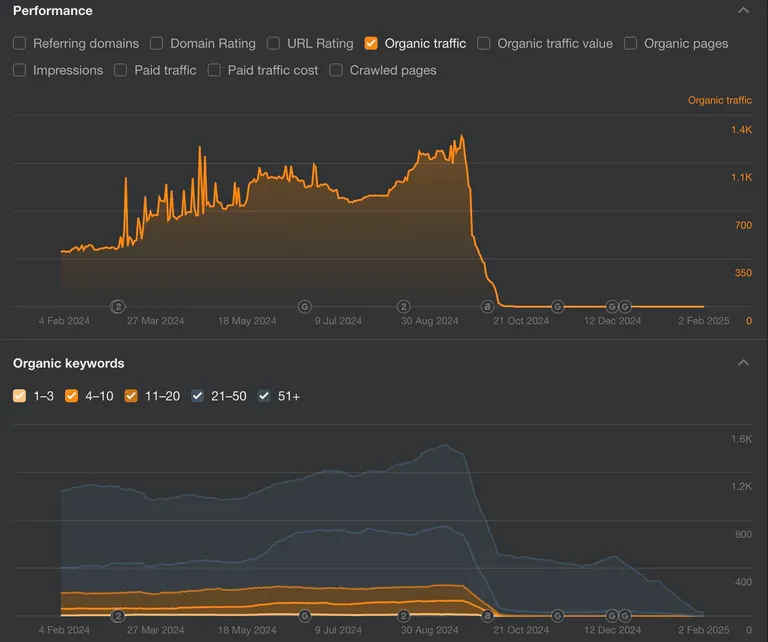Tick the Paid traffic cost checkbox
768x642 pixels.
pos(215,70)
